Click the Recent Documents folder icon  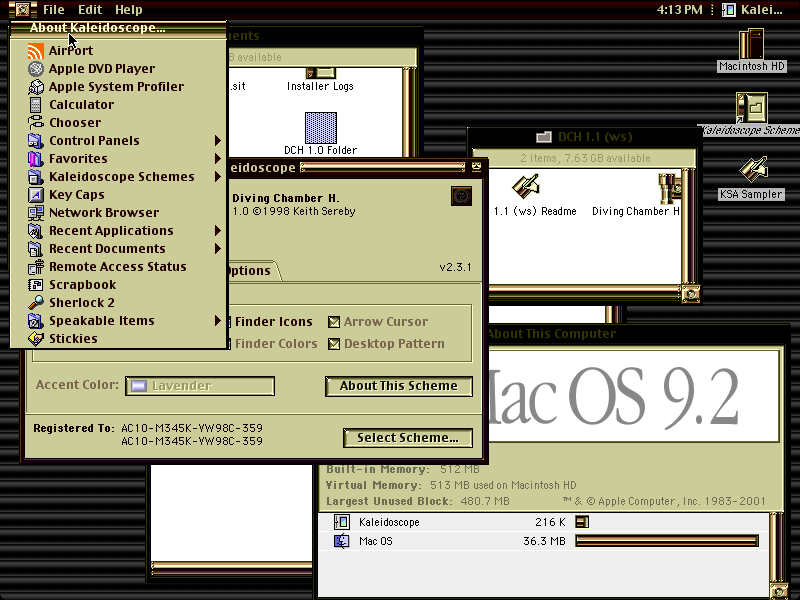[36, 248]
